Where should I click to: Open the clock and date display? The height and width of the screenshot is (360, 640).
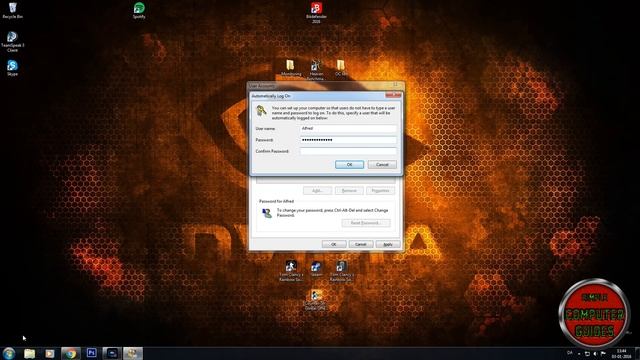click(x=621, y=353)
